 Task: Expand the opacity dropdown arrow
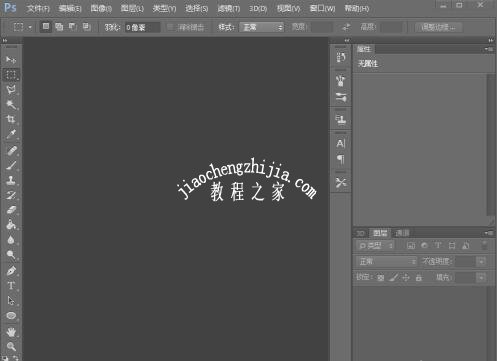(x=482, y=261)
